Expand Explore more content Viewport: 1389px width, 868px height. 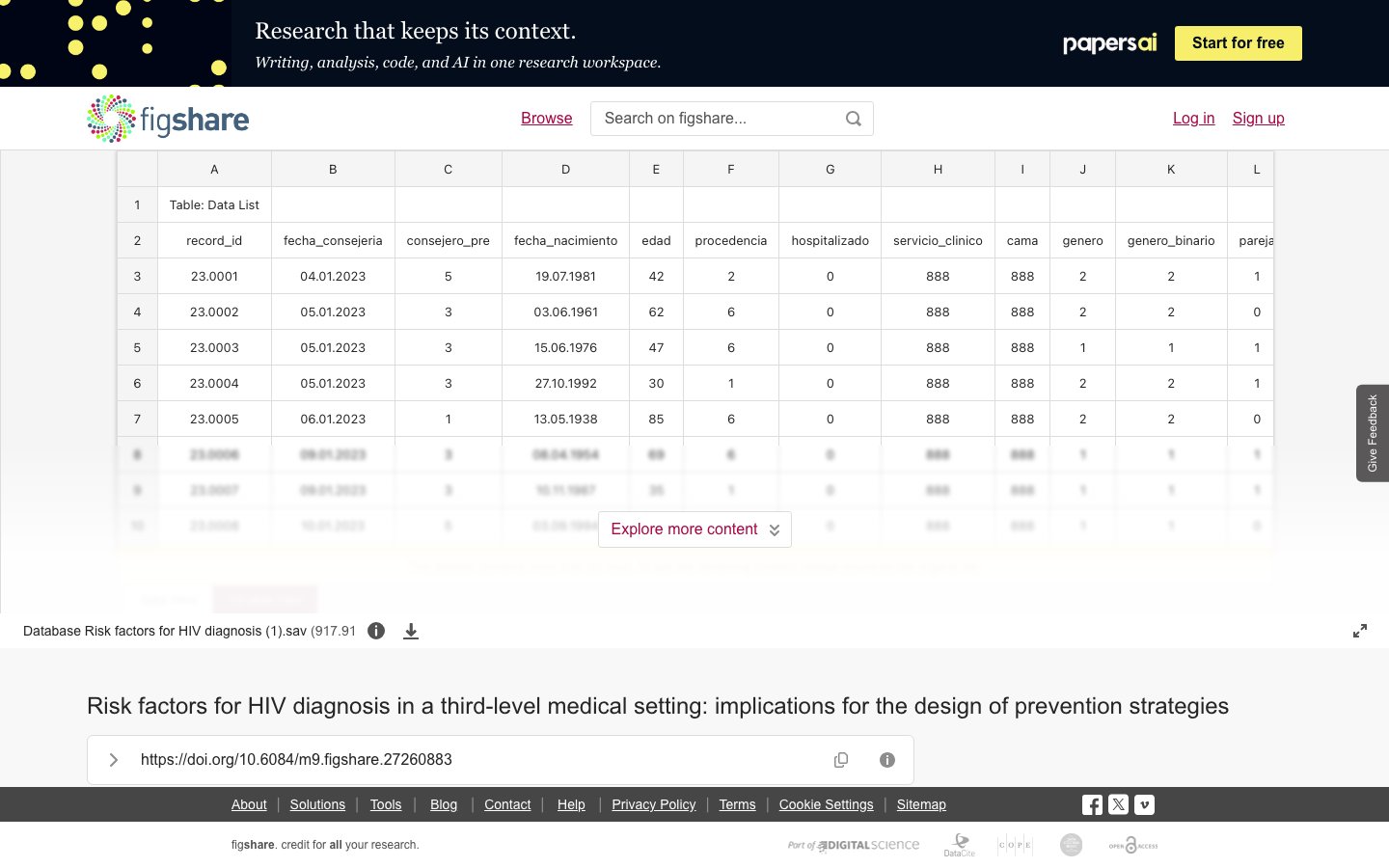[694, 529]
